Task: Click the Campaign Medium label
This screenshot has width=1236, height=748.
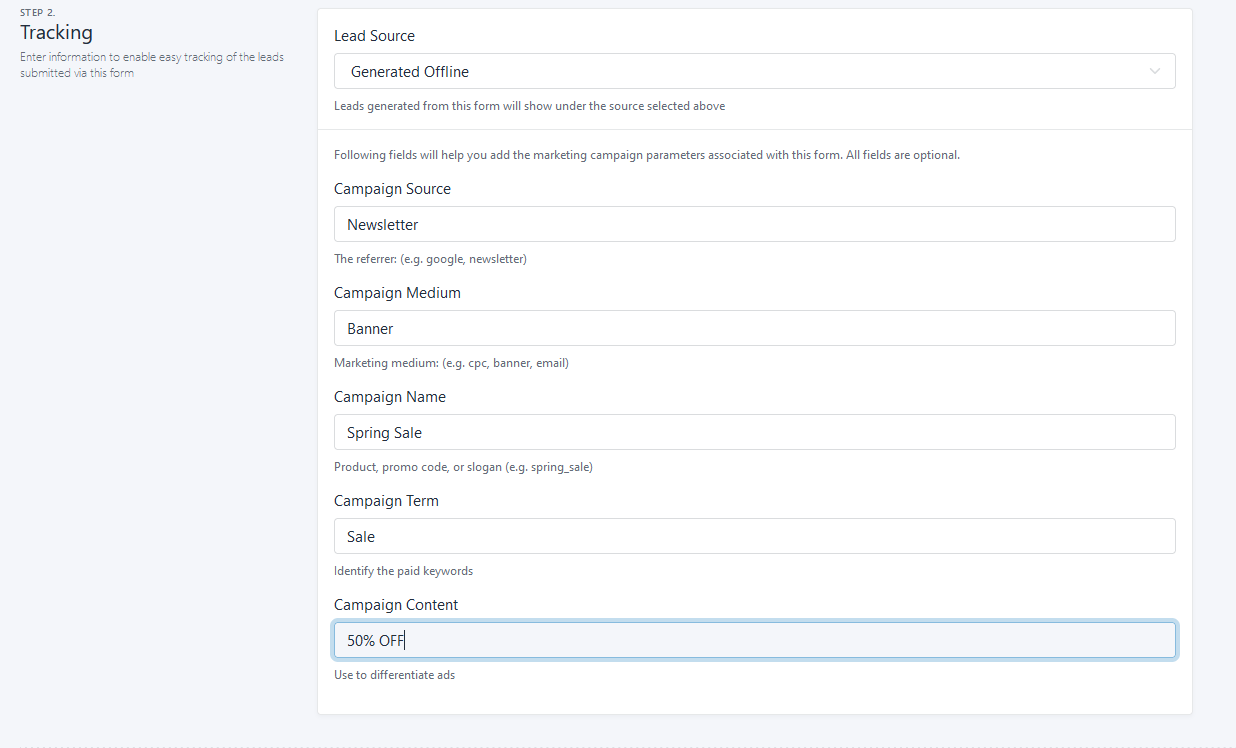Action: (397, 292)
